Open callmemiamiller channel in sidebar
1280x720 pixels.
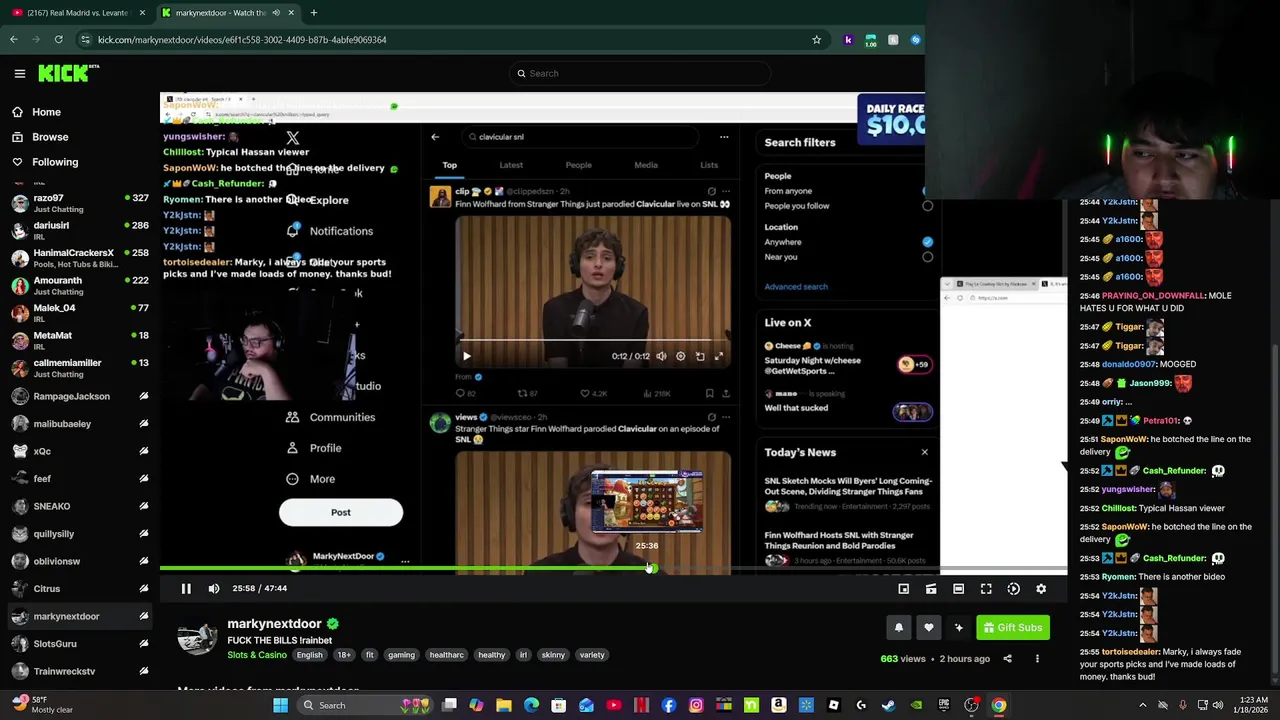(x=80, y=368)
